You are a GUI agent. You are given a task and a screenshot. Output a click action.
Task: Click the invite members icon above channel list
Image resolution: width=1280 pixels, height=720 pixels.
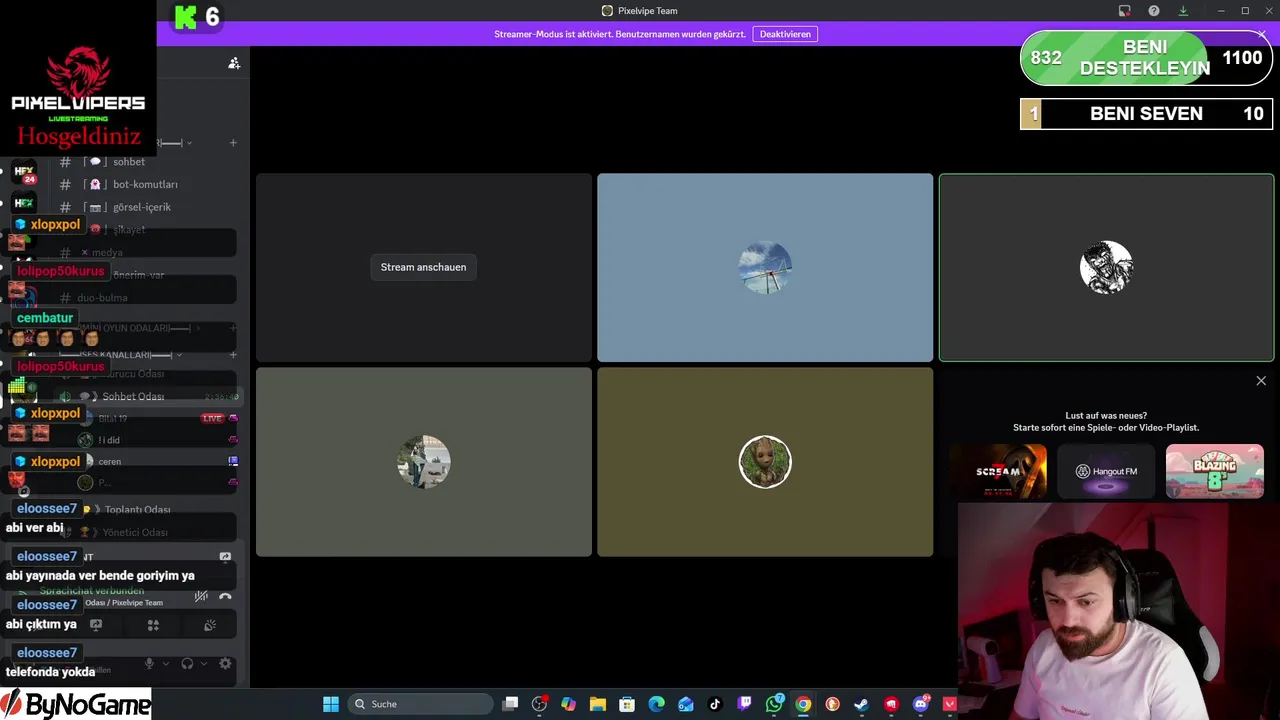coord(234,63)
